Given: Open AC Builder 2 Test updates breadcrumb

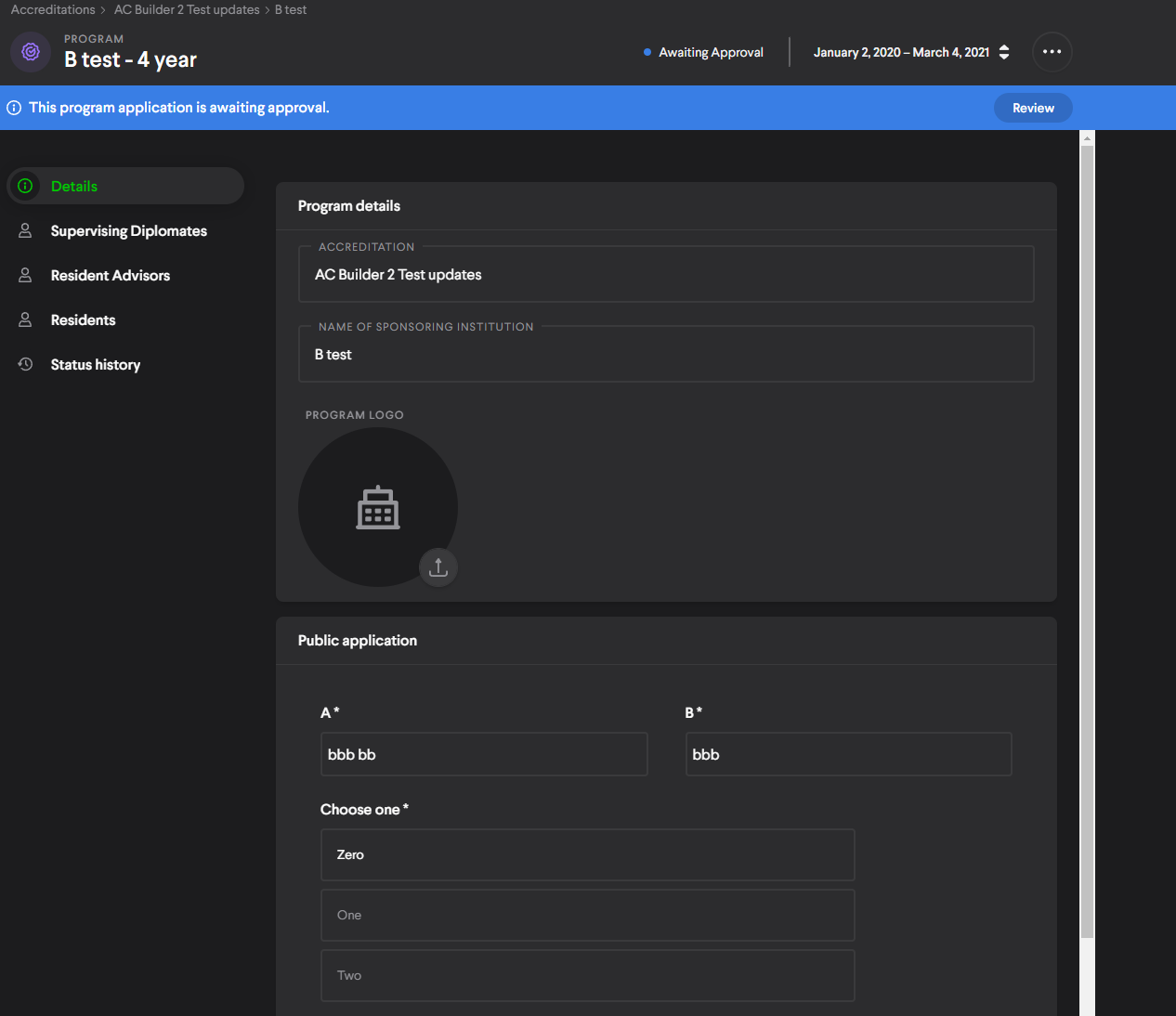Looking at the screenshot, I should click(187, 9).
